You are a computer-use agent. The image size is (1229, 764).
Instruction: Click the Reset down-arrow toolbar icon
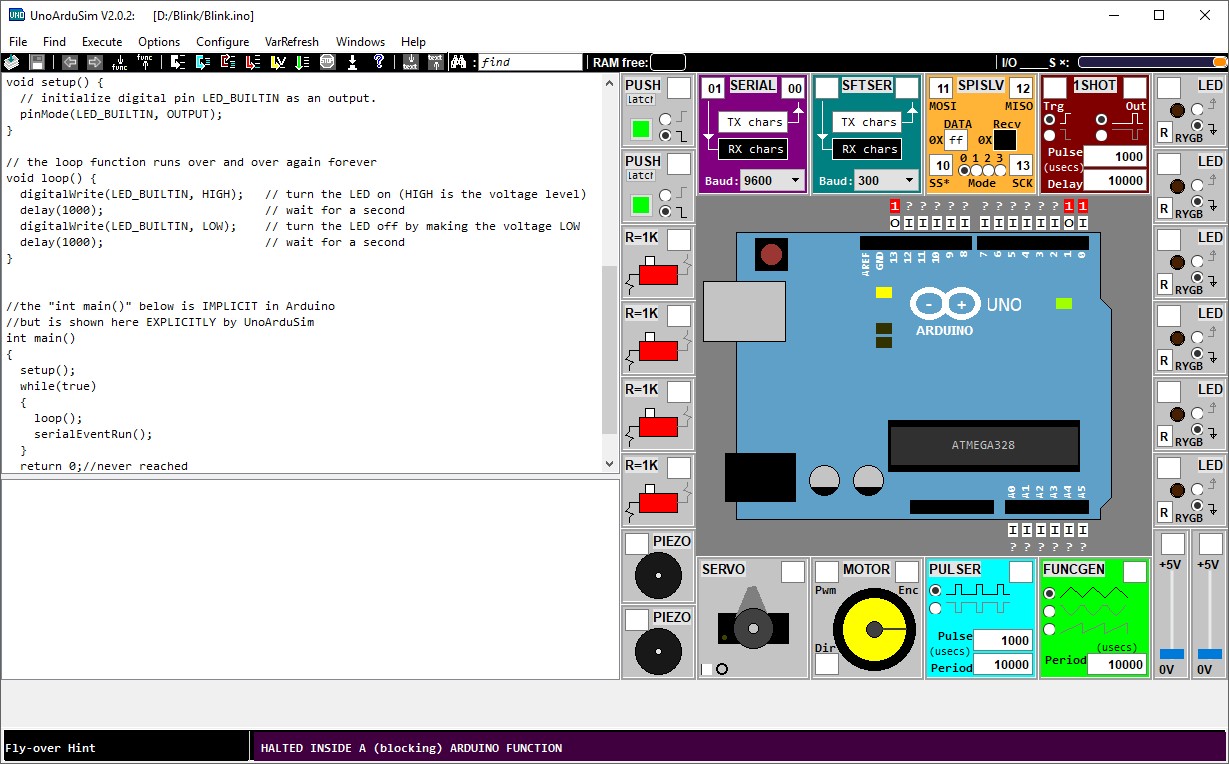(x=353, y=62)
